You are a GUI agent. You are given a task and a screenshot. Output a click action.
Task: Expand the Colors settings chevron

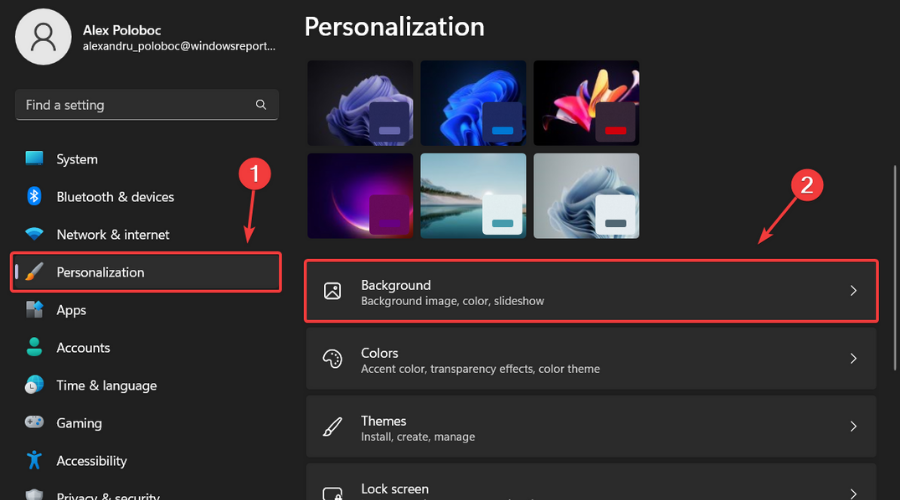point(853,359)
